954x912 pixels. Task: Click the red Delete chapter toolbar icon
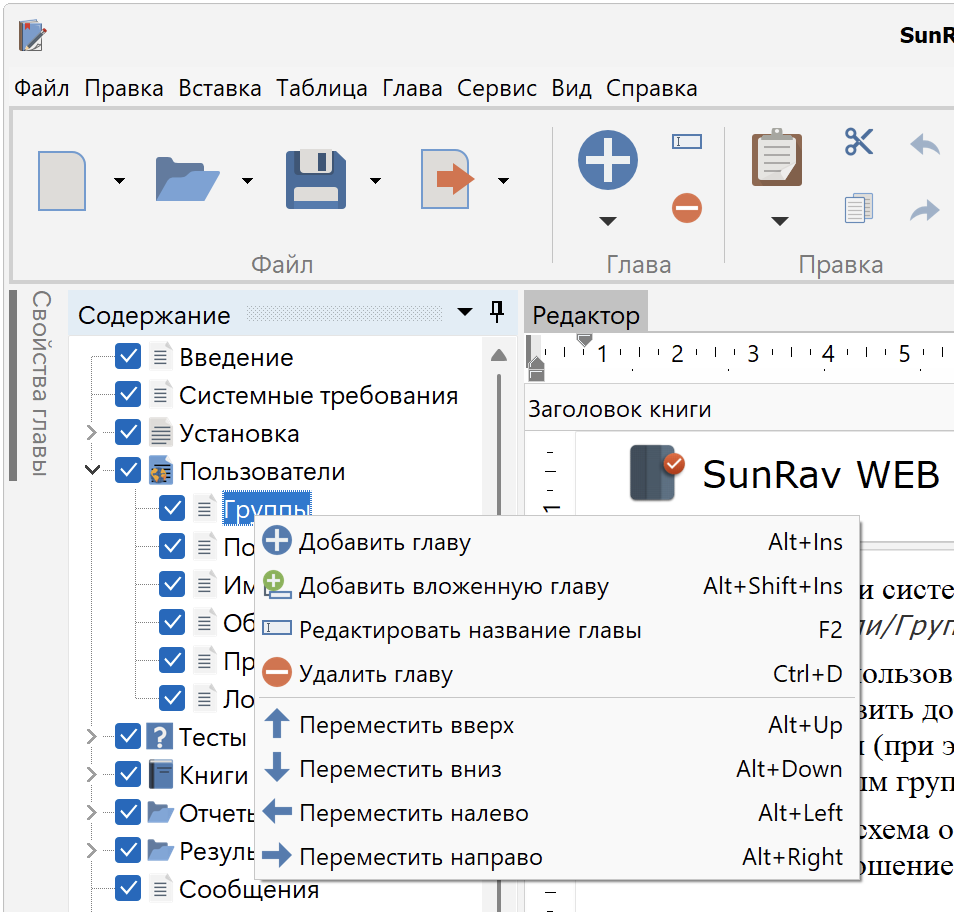686,208
